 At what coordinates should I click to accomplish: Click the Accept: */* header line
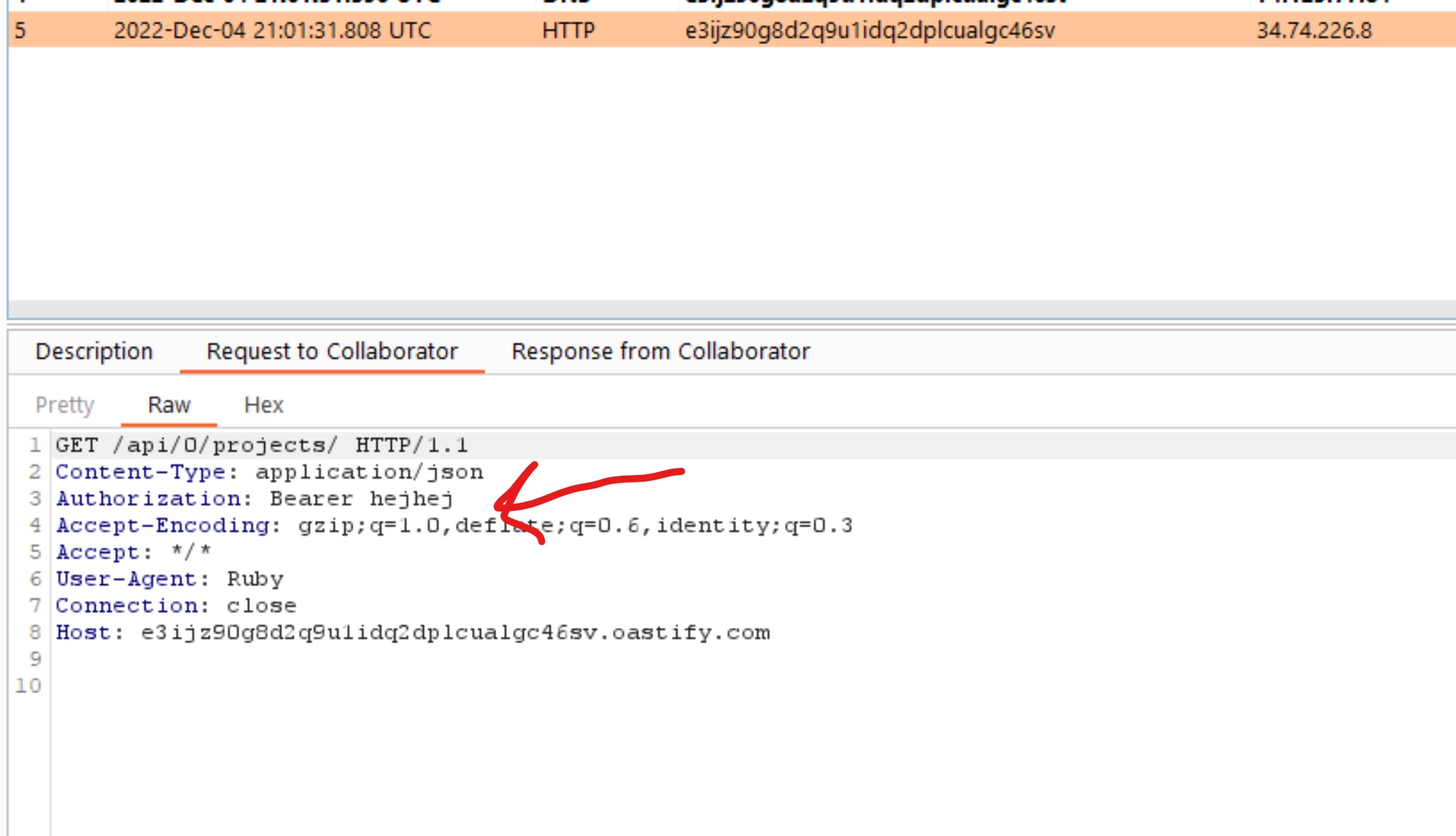pos(133,552)
